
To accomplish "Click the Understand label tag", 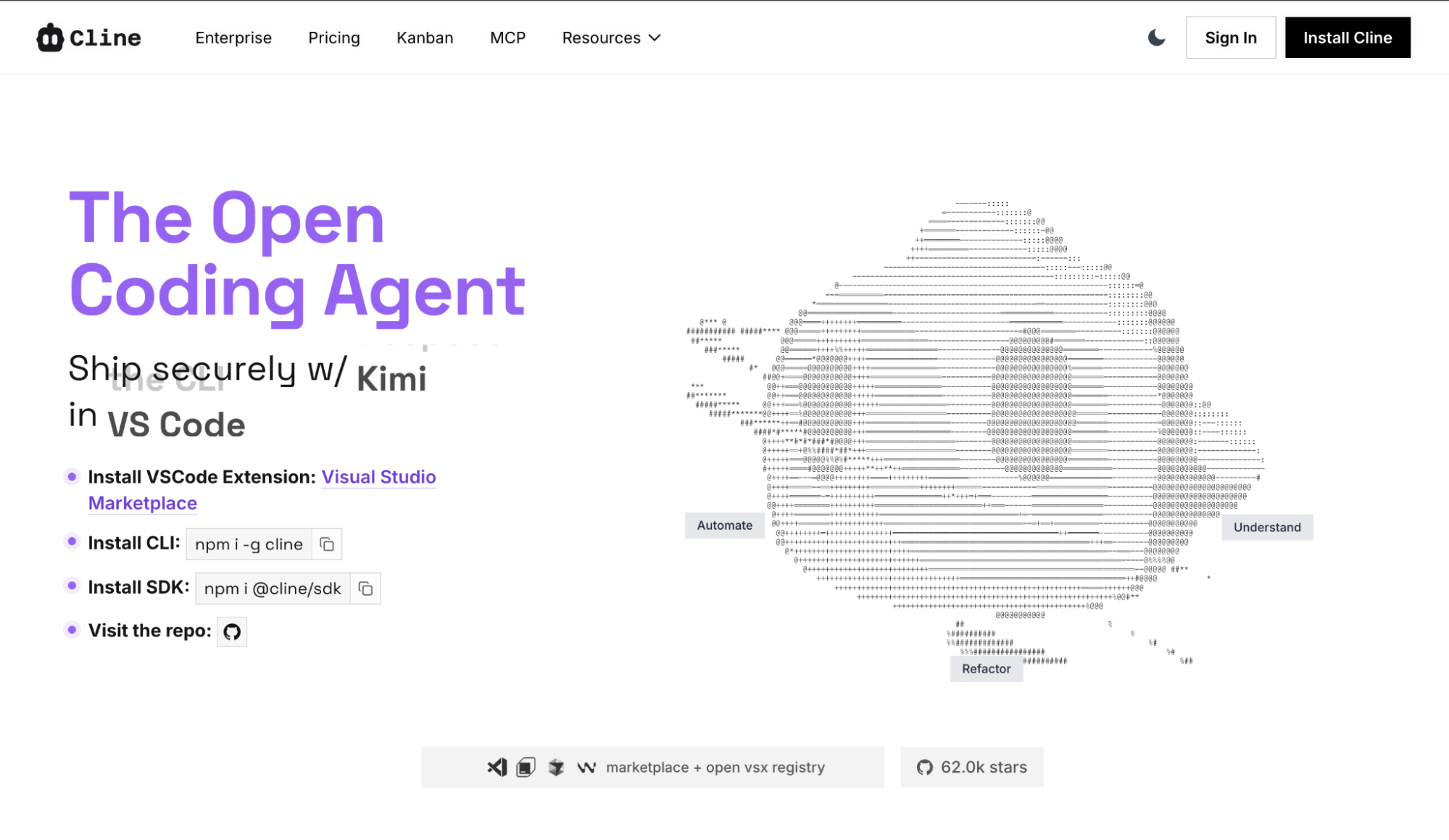I will [1267, 528].
